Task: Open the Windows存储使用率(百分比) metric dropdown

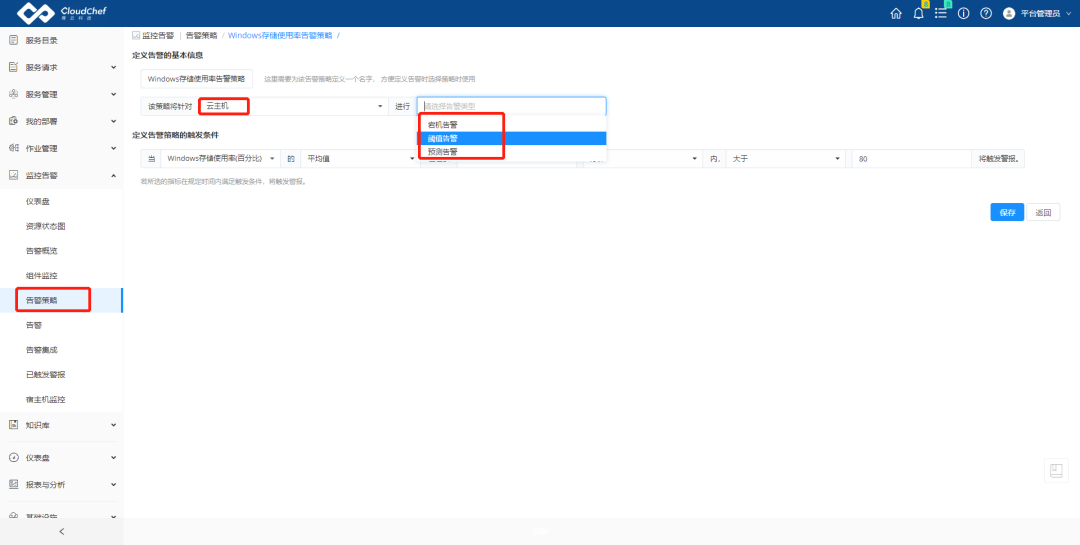Action: tap(220, 158)
